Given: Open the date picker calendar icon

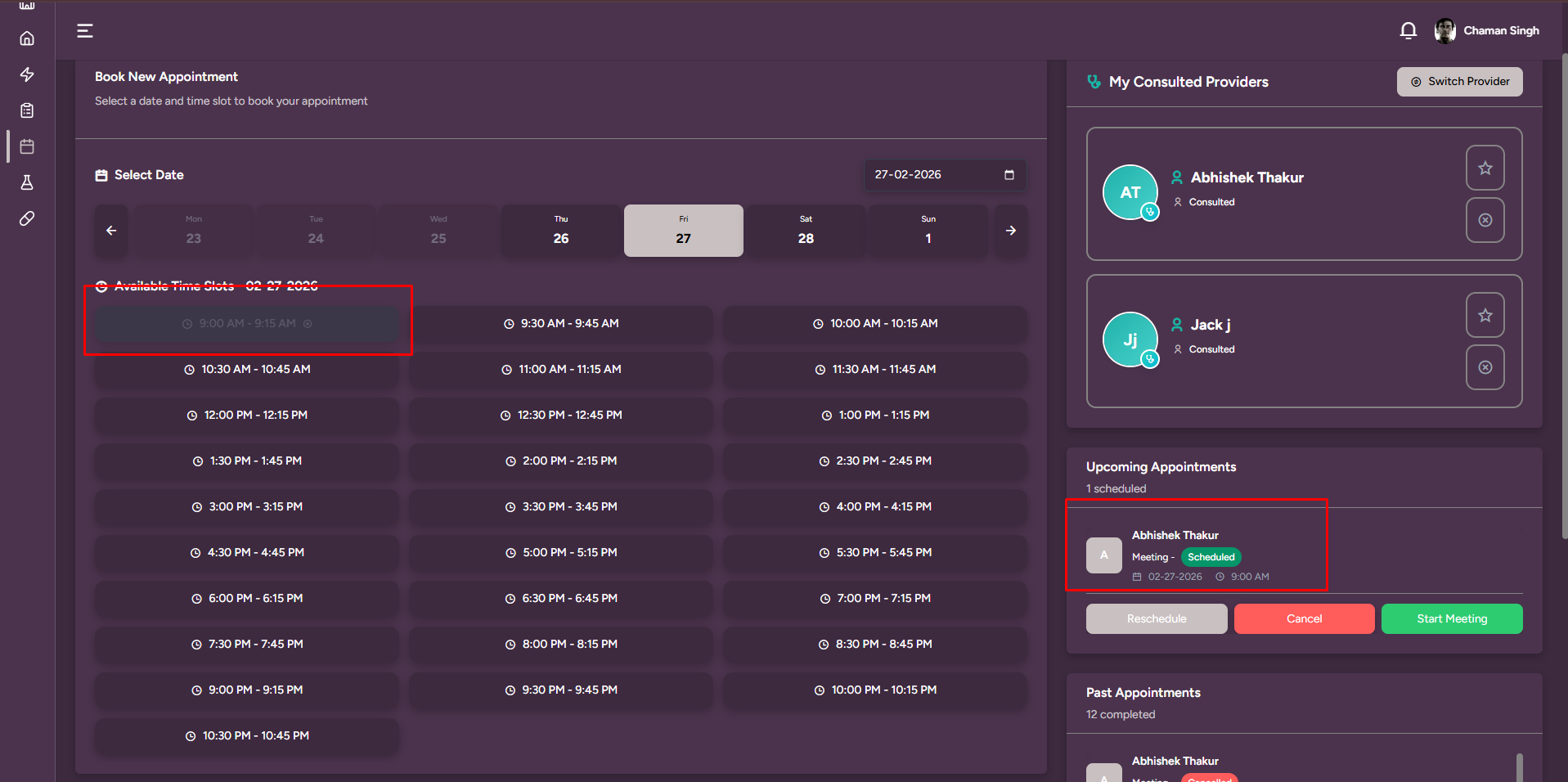Looking at the screenshot, I should click(x=1009, y=175).
